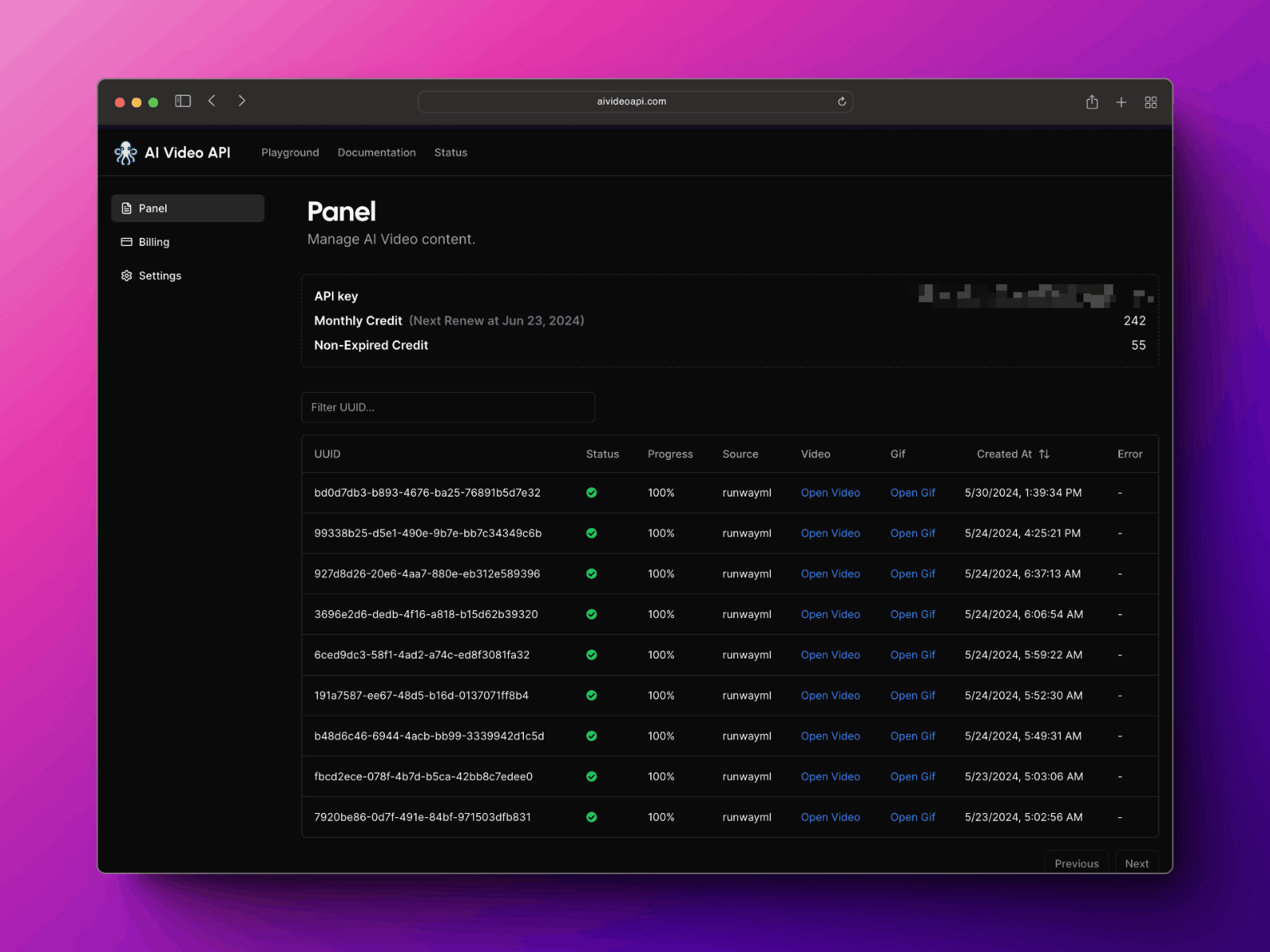
Task: Open the Playground nav item
Action: 290,153
